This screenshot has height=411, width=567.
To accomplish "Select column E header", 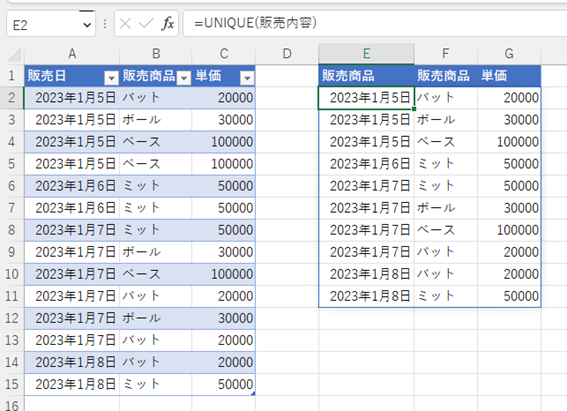I will 366,54.
